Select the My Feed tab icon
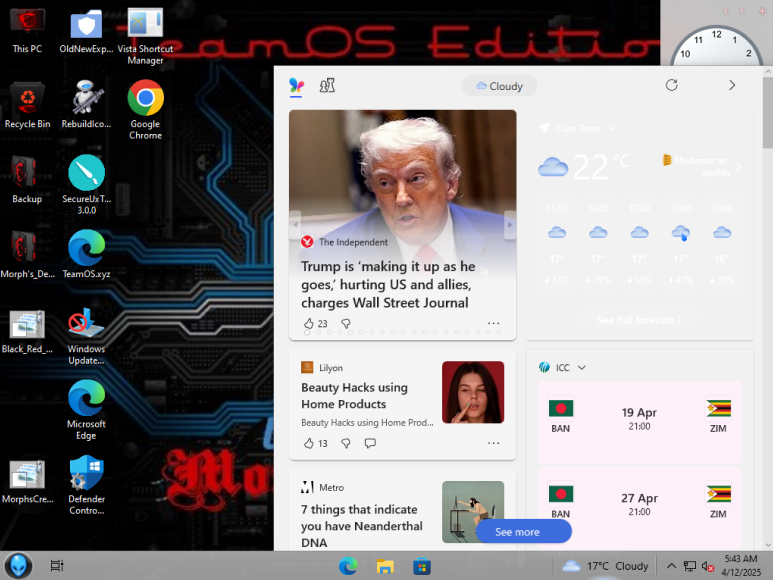This screenshot has height=580, width=773. point(296,86)
